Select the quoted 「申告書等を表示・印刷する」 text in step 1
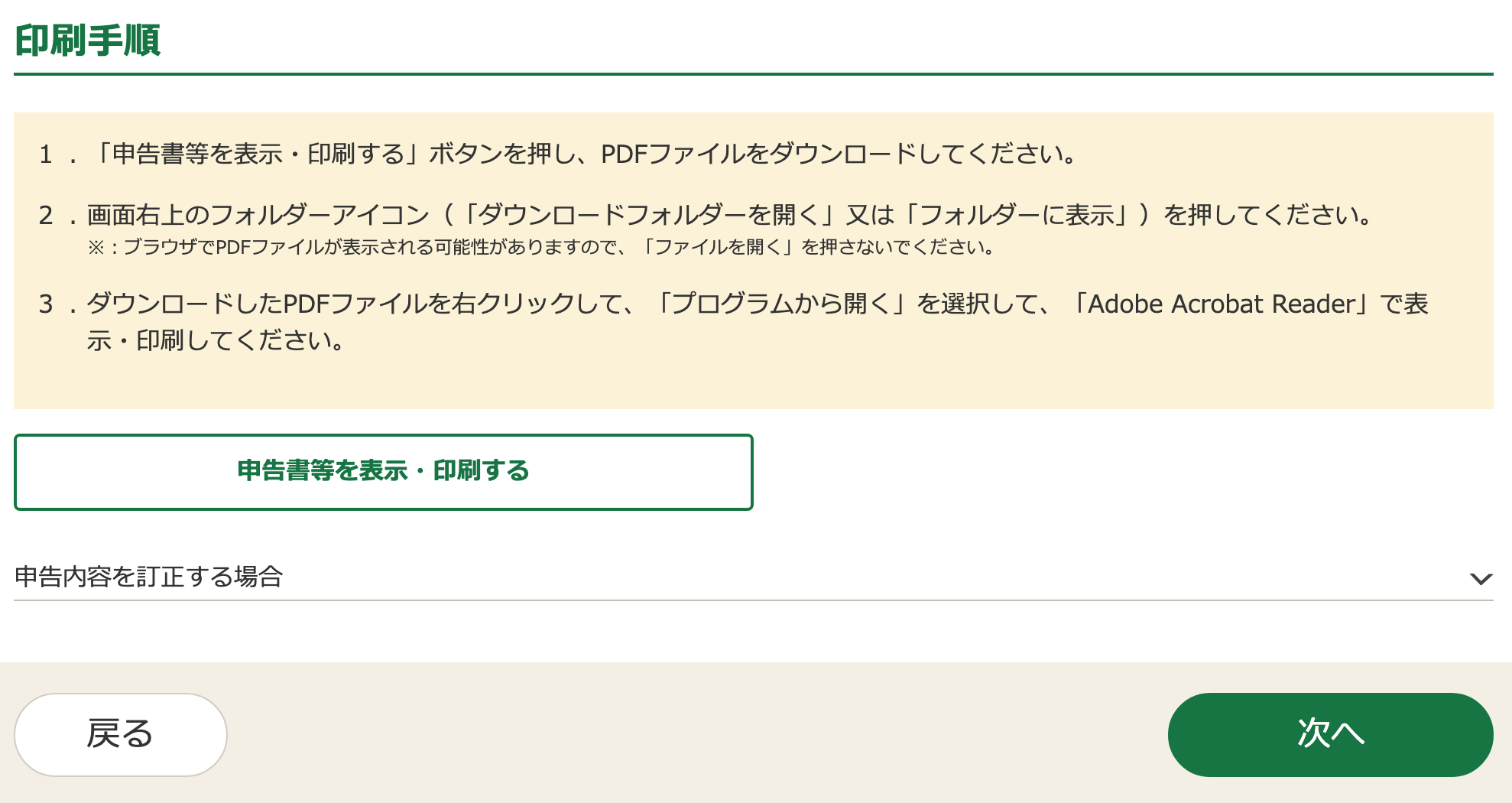This screenshot has width=1512, height=803. 258,154
